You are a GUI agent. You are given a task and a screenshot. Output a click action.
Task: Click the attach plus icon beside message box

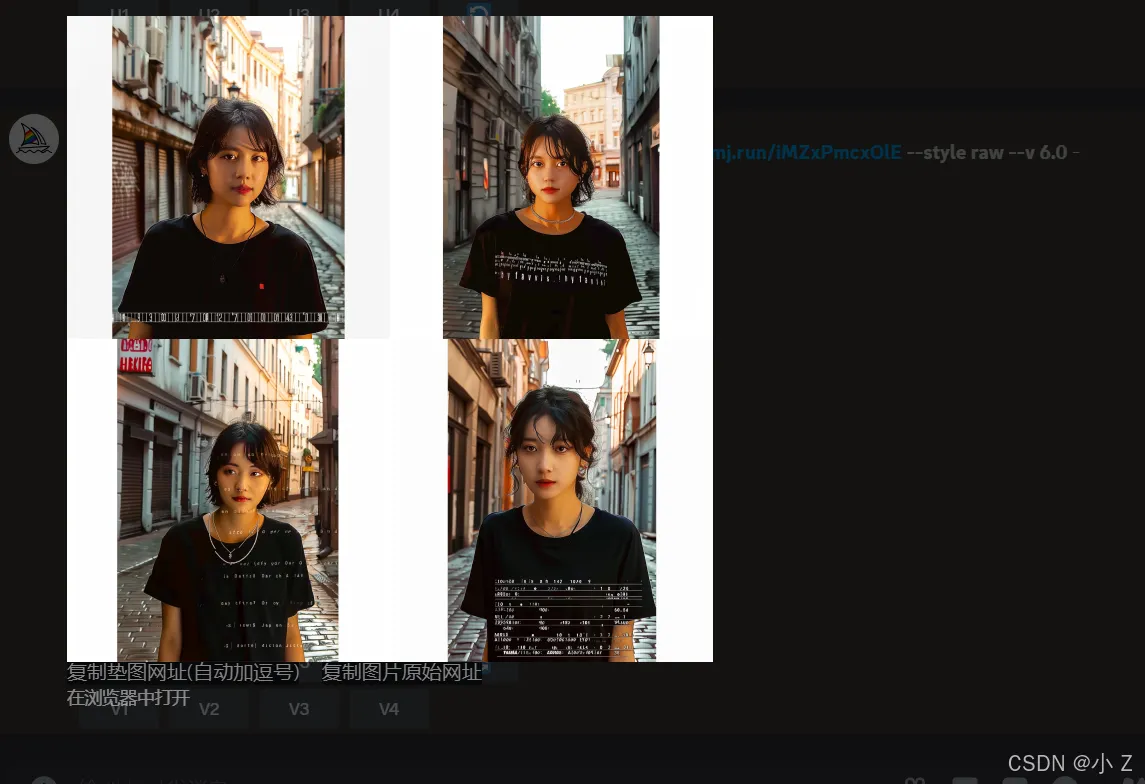point(42,780)
